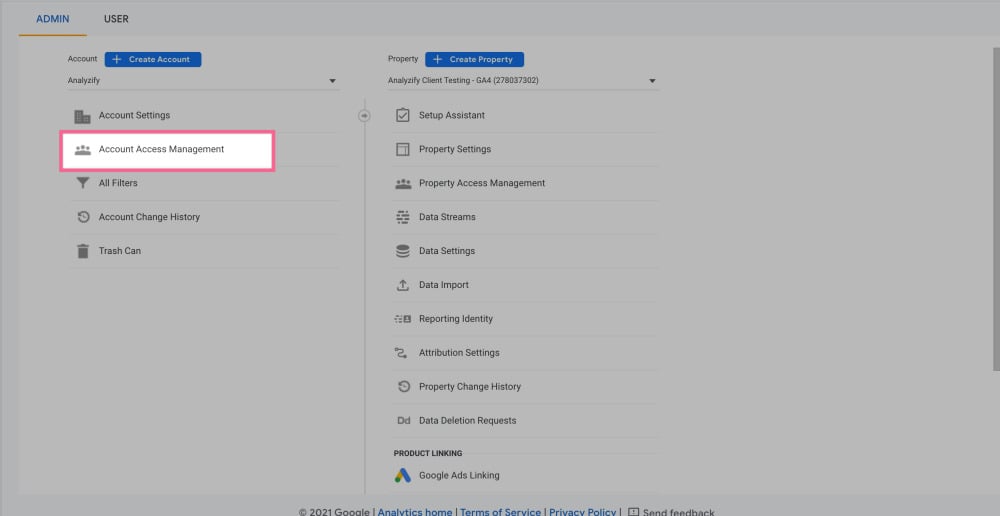1000x516 pixels.
Task: Click the Google Ads Linking logo icon
Action: point(403,476)
